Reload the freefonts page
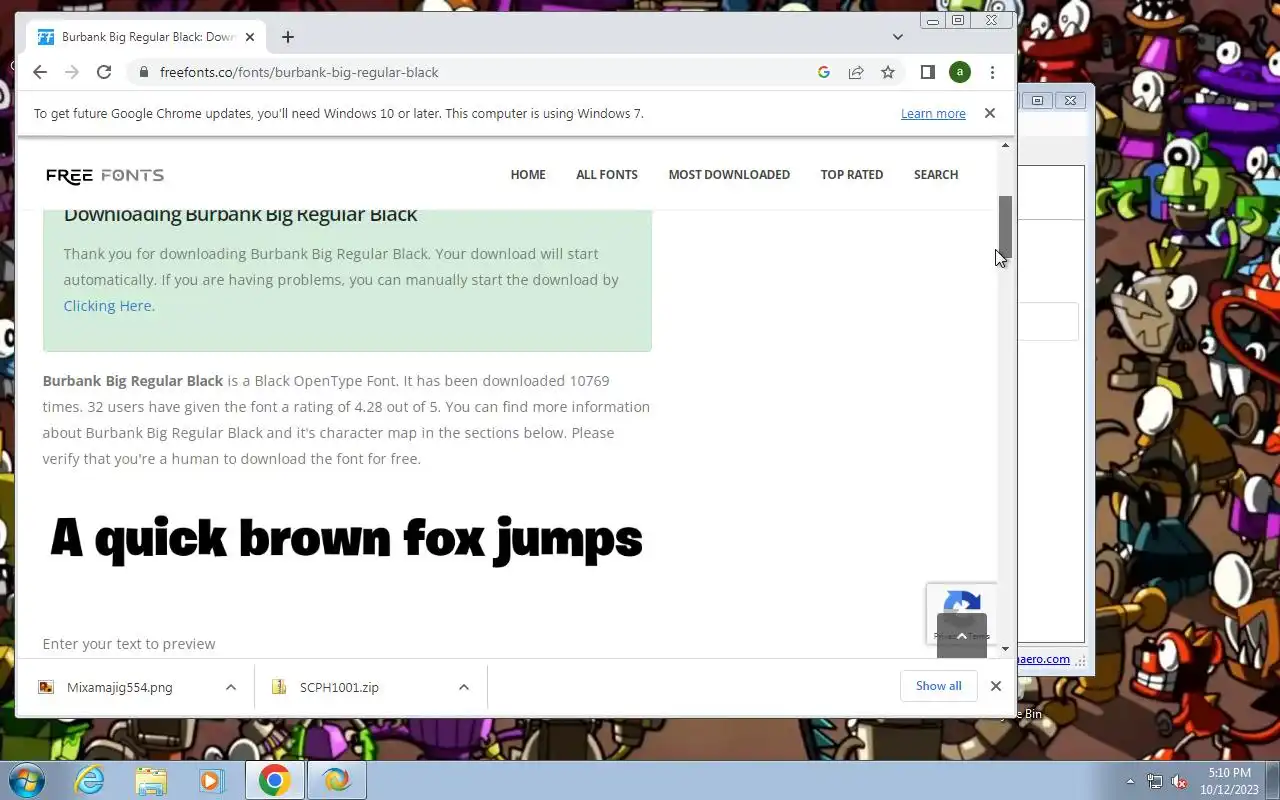 (x=104, y=72)
